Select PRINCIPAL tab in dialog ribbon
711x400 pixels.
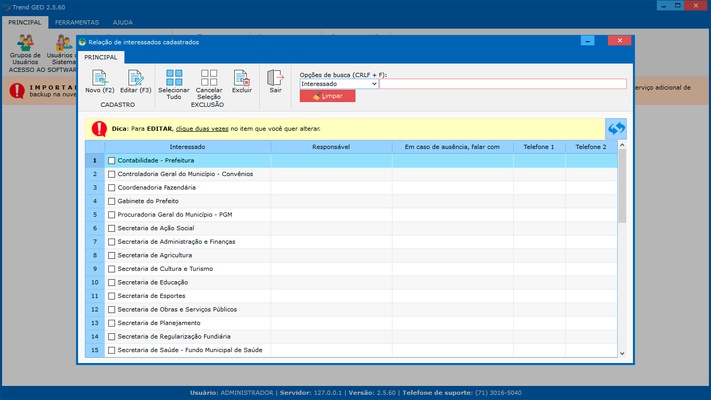click(101, 58)
